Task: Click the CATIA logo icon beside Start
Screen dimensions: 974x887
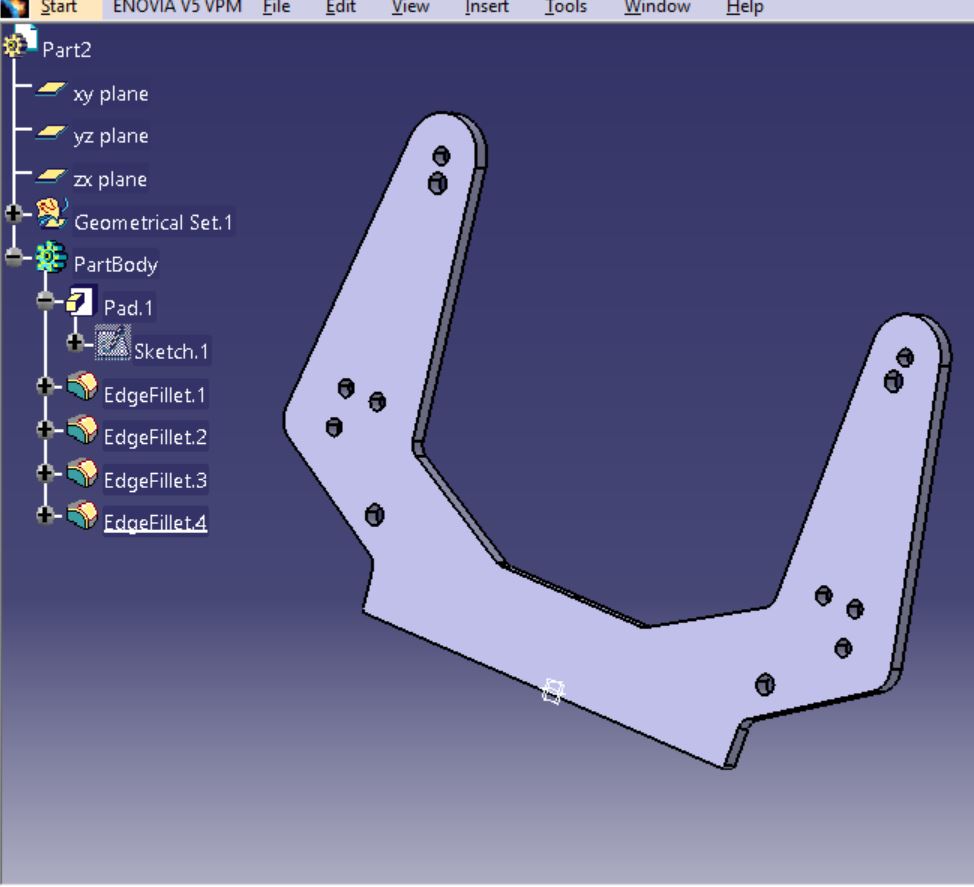Action: click(x=14, y=7)
